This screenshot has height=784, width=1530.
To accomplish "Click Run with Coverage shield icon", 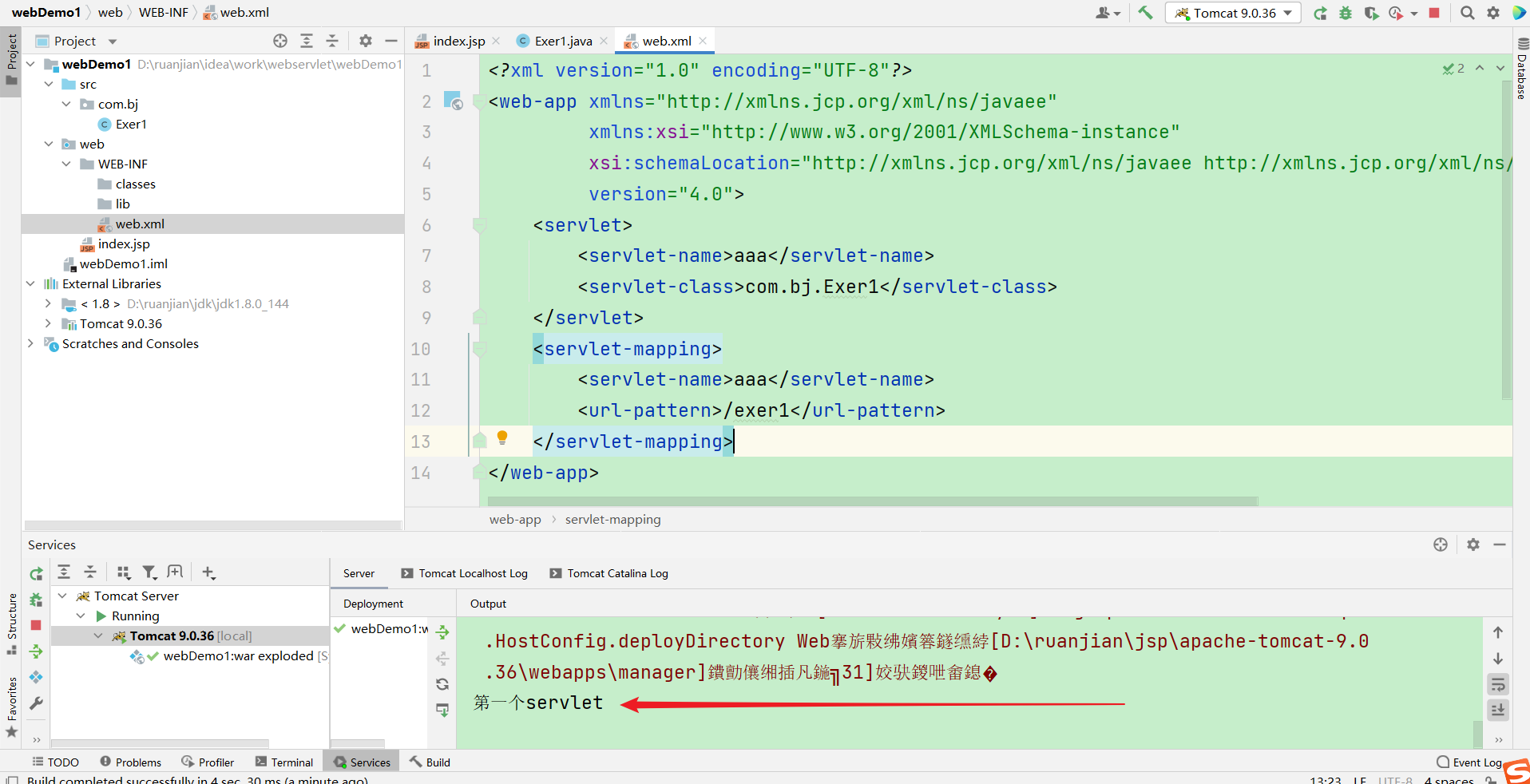I will point(1371,13).
